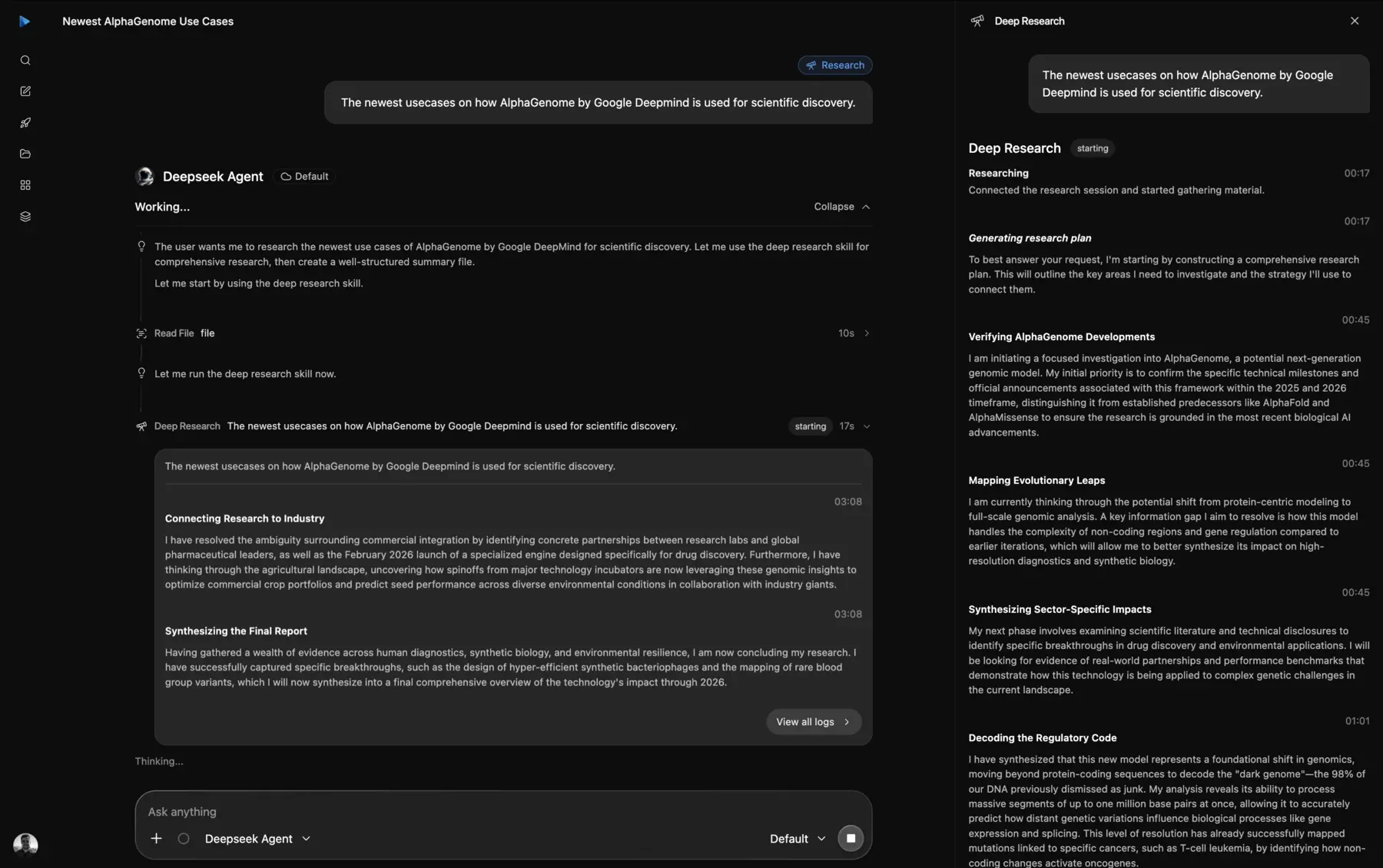Click the circle icon beside Deepseek Agent selector
1383x868 pixels.
pyautogui.click(x=184, y=839)
